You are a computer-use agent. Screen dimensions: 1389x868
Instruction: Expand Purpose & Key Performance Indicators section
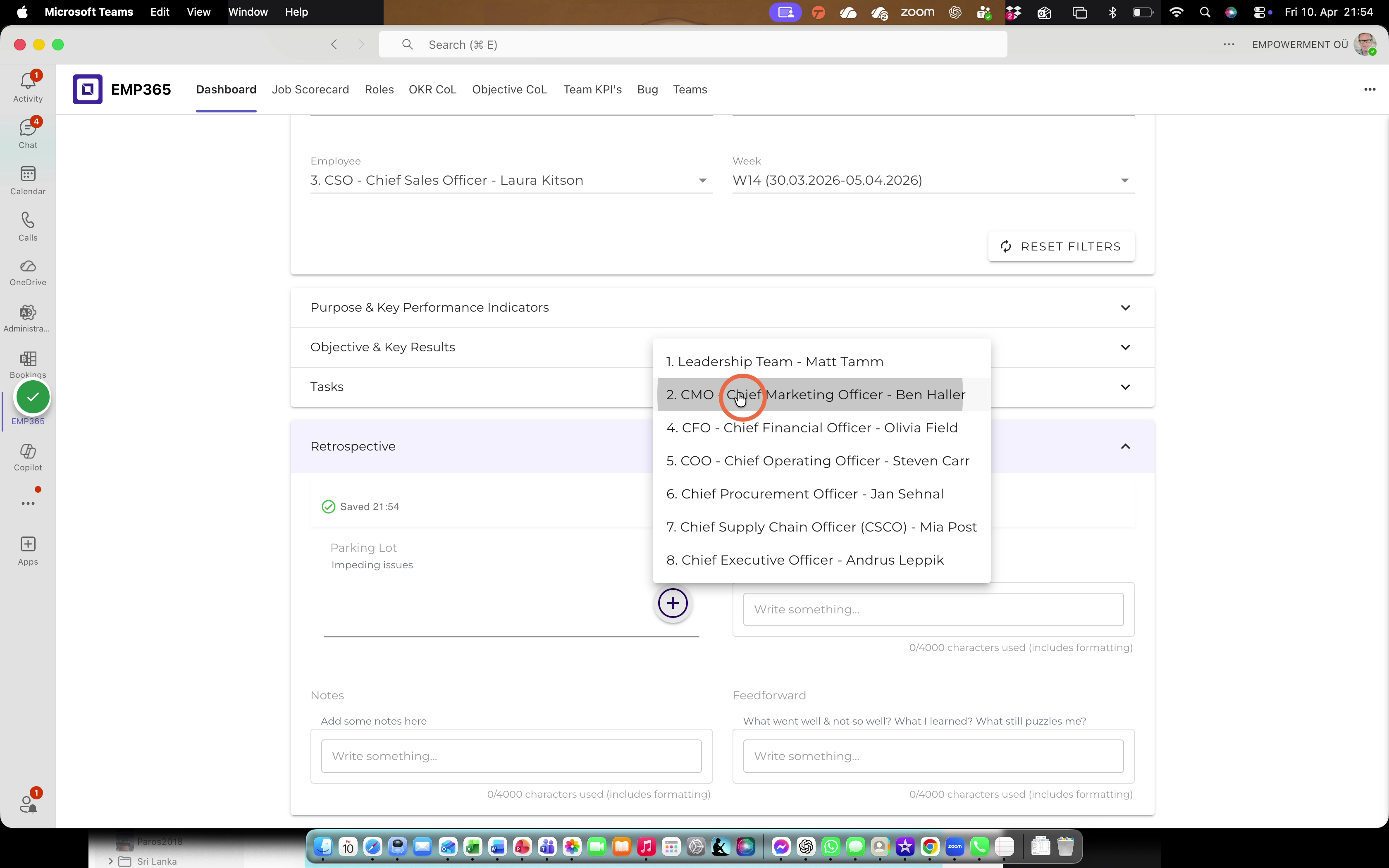(722, 308)
